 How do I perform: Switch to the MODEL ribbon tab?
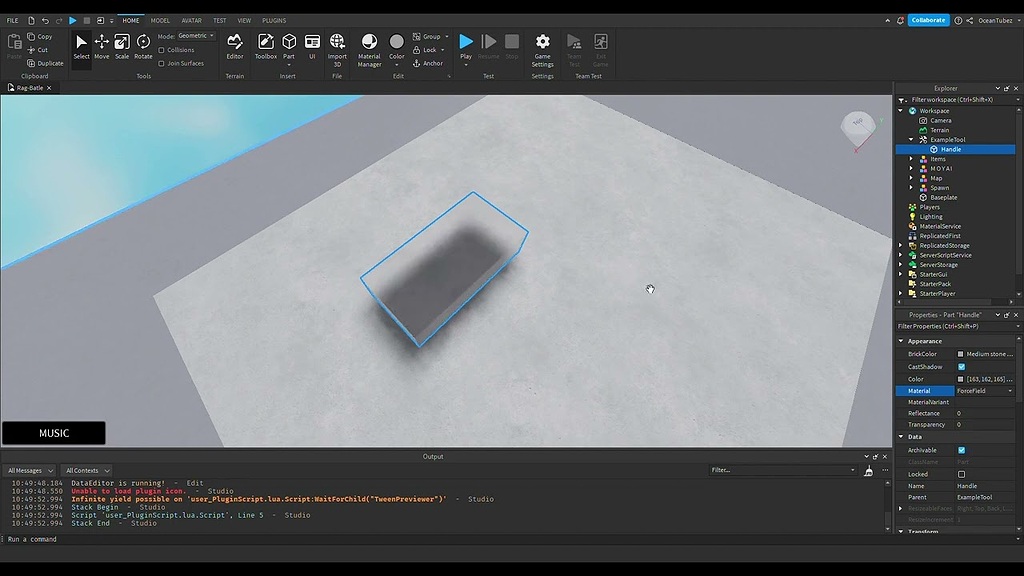pos(160,20)
